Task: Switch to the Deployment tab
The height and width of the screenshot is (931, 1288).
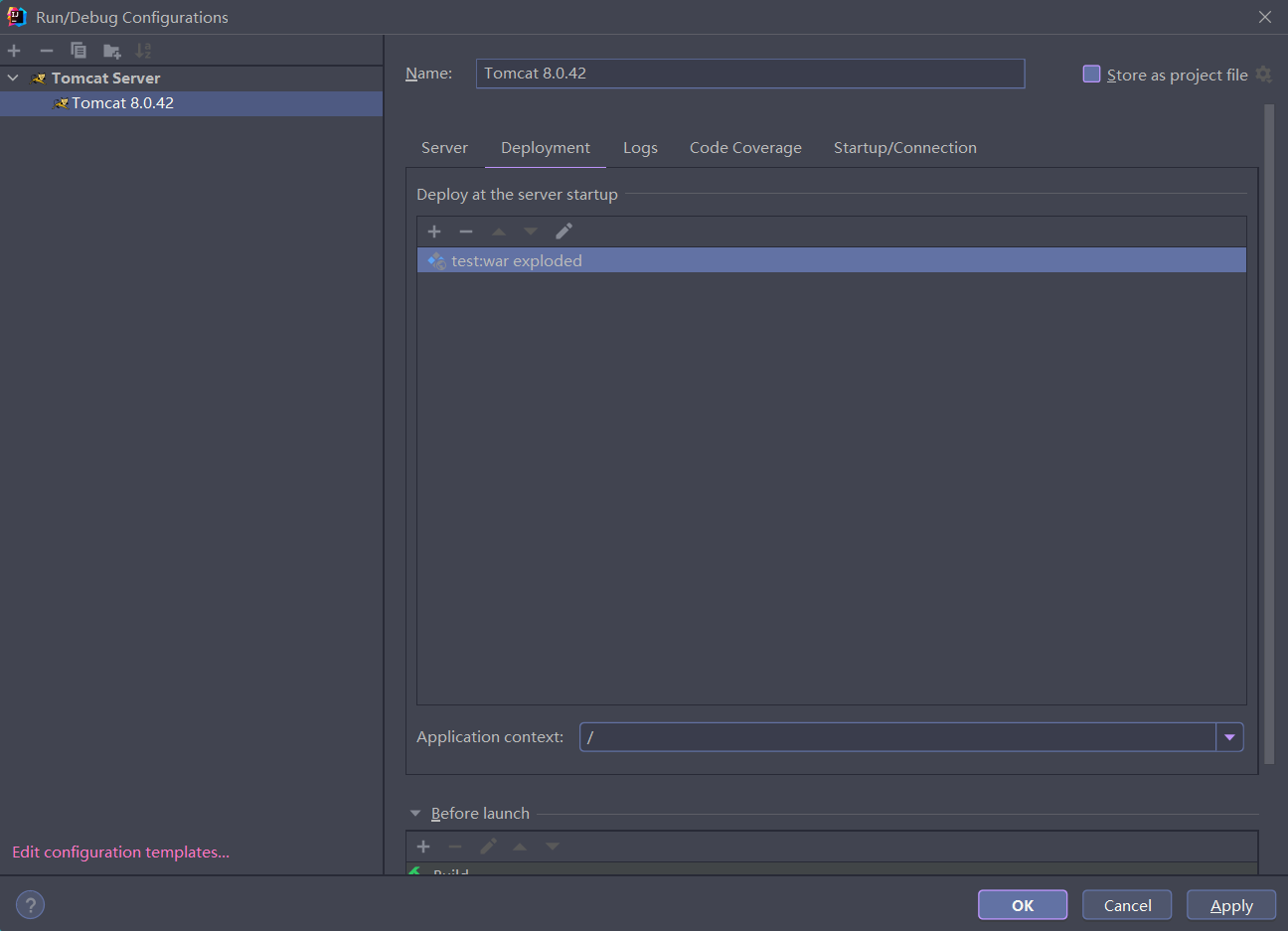Action: click(x=546, y=148)
